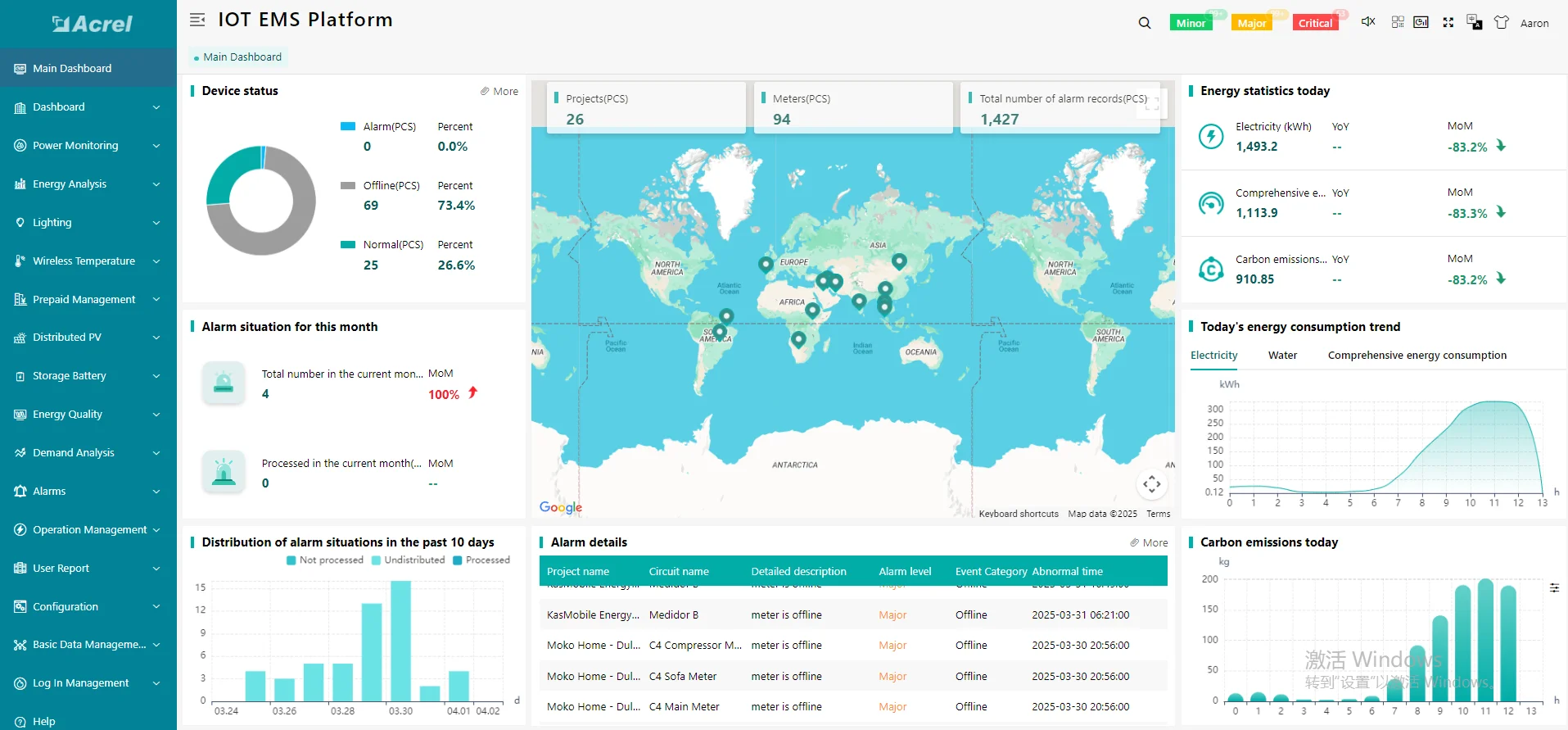Open the Aaron user menu
The image size is (1568, 730).
click(1534, 23)
